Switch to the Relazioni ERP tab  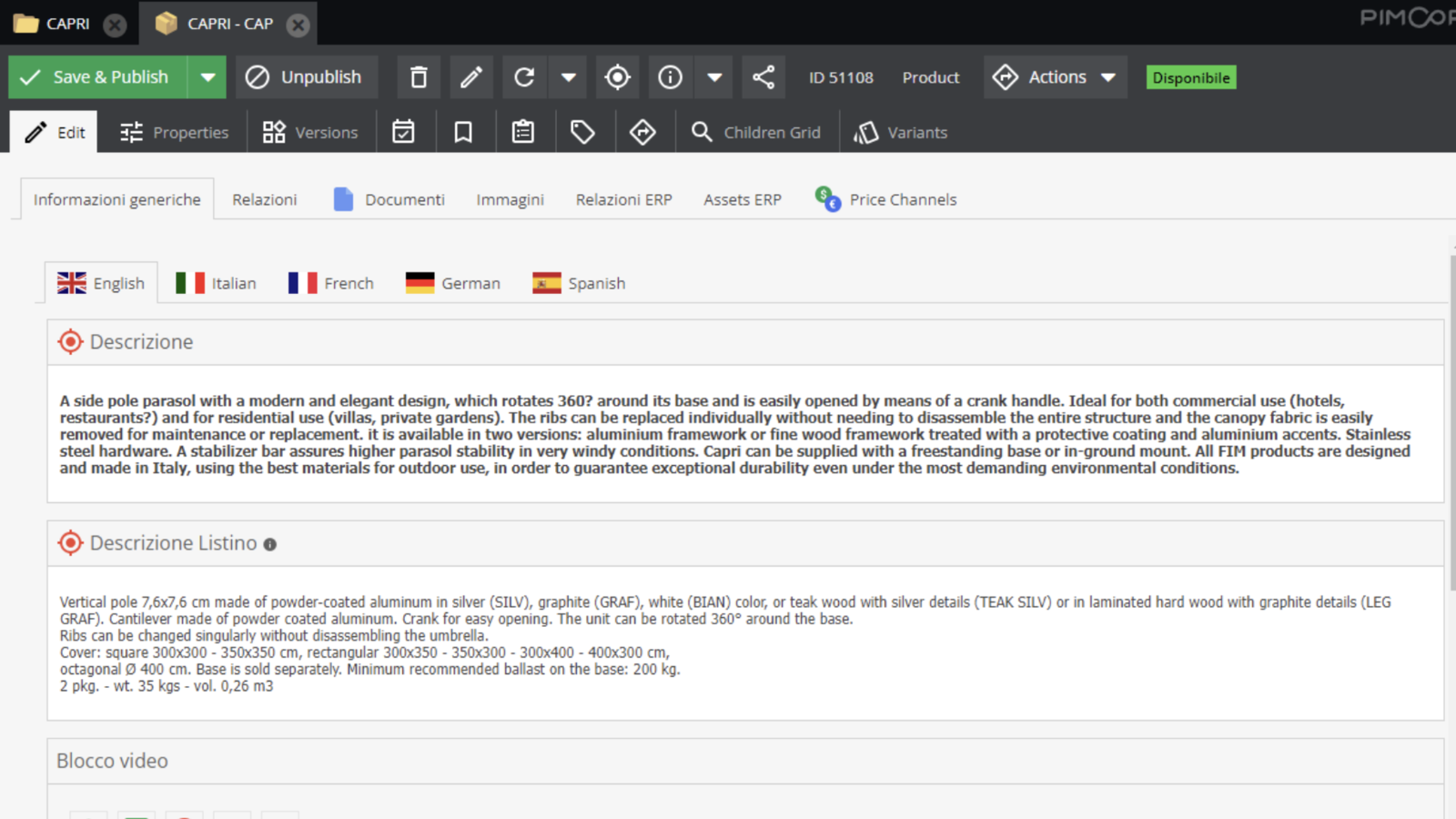coord(623,199)
